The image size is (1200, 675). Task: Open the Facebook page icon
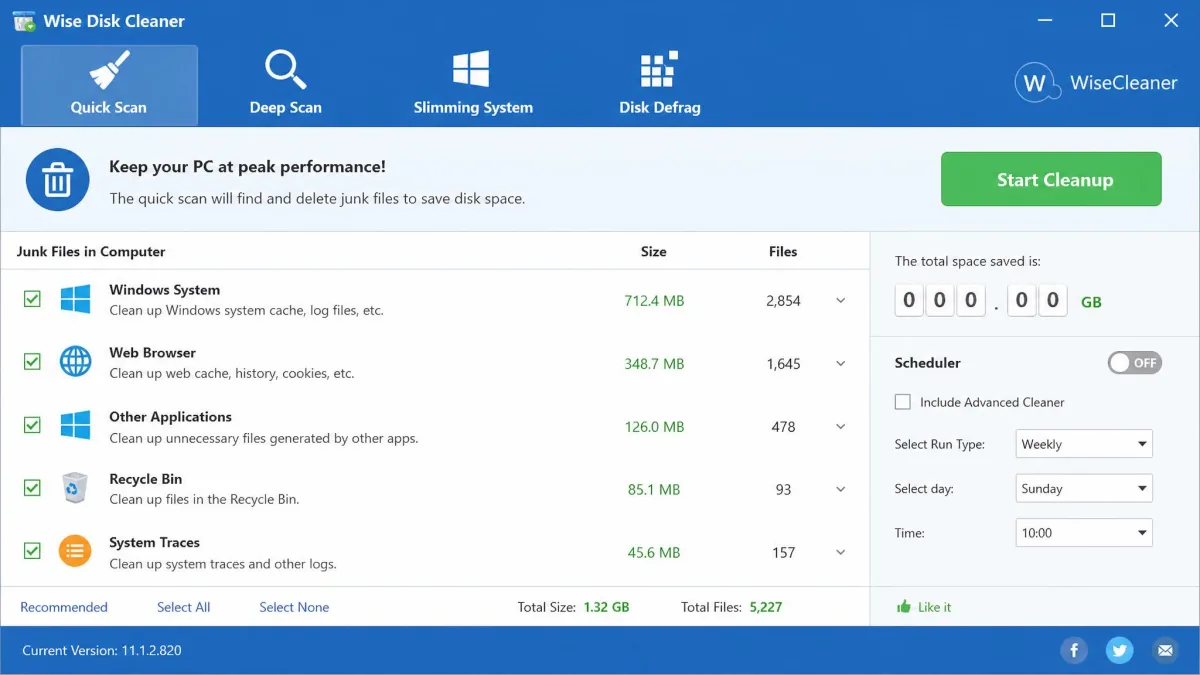coord(1074,651)
